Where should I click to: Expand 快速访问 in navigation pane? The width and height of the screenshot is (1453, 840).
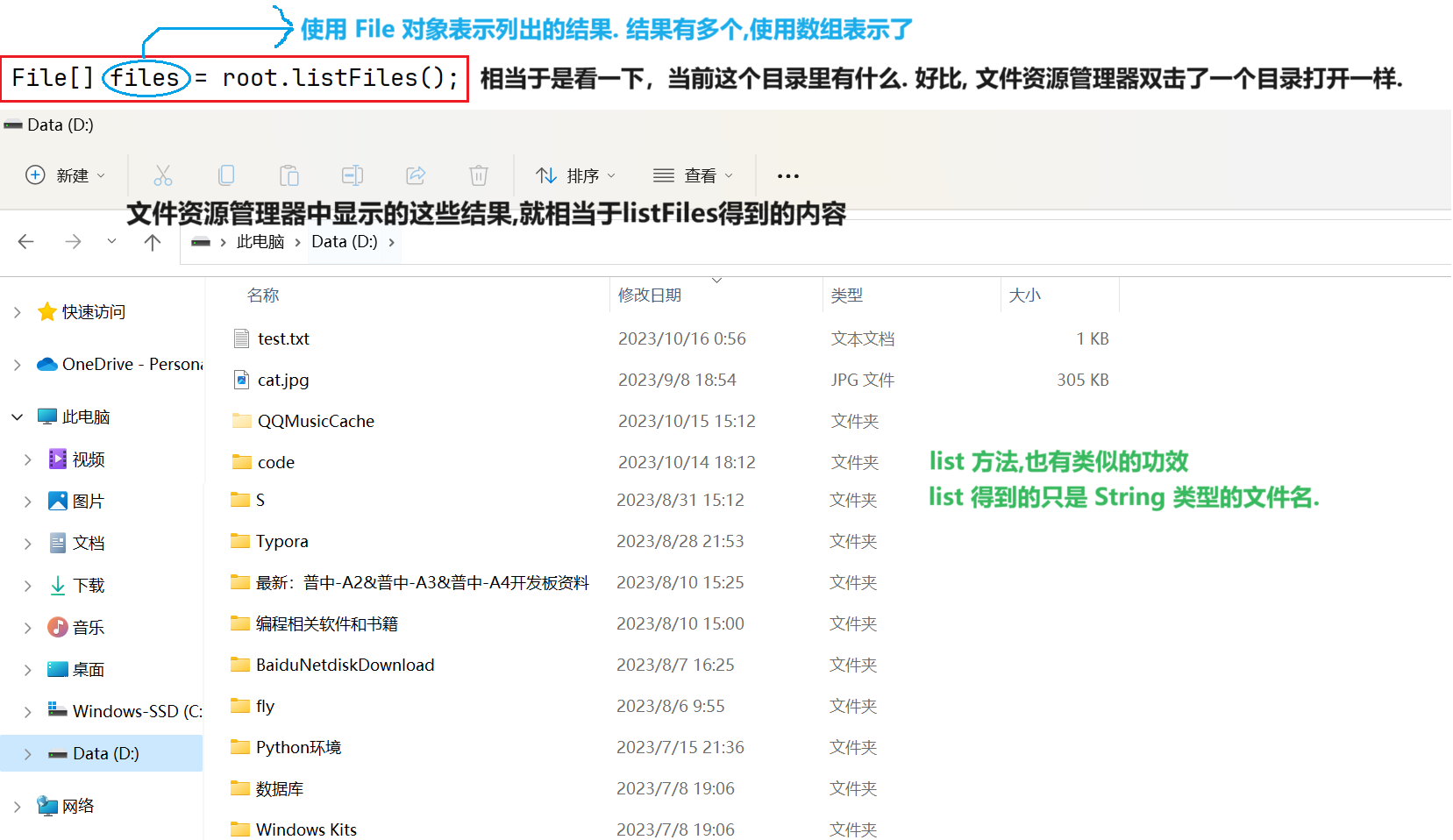[18, 312]
